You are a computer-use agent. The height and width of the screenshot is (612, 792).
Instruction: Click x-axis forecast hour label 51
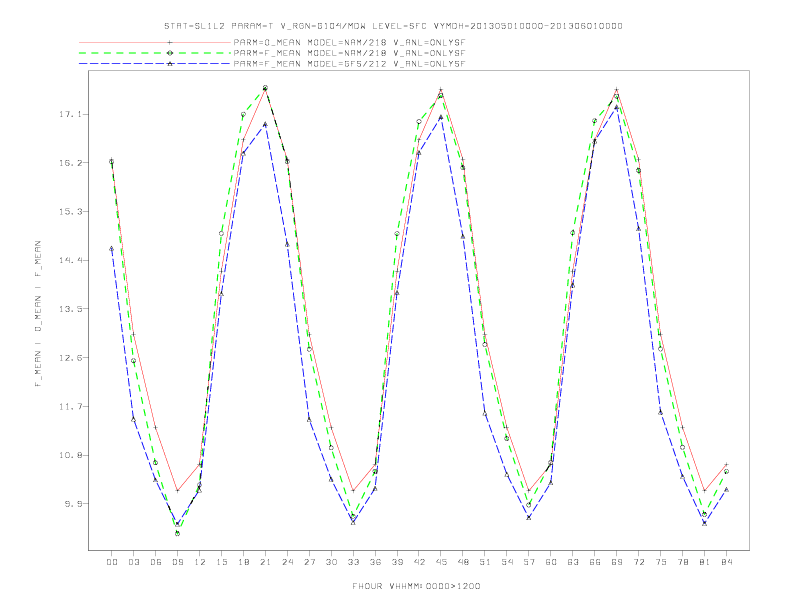485,562
